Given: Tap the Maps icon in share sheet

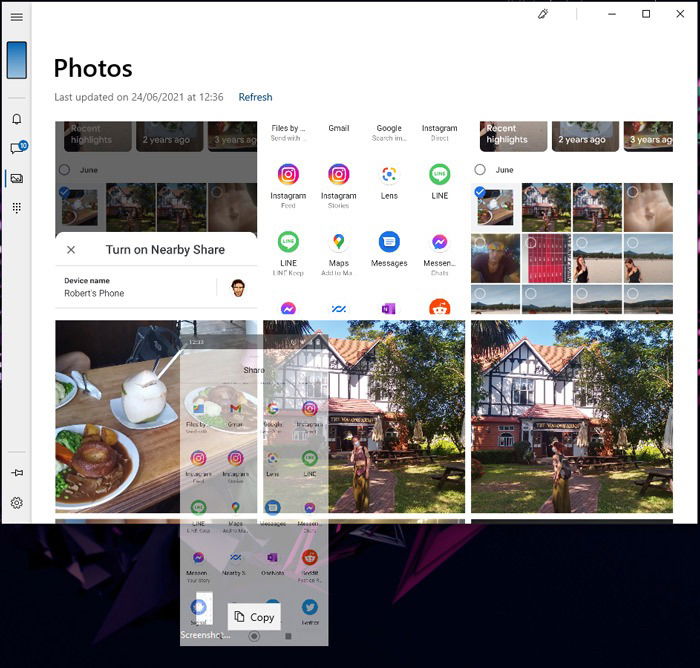Looking at the screenshot, I should (338, 242).
